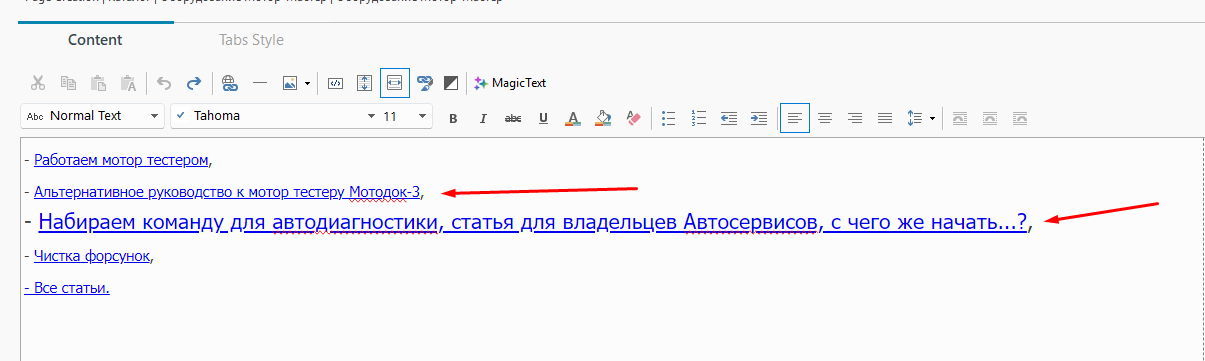The width and height of the screenshot is (1205, 361).
Task: Toggle the horizontal fit width icon
Action: point(395,83)
